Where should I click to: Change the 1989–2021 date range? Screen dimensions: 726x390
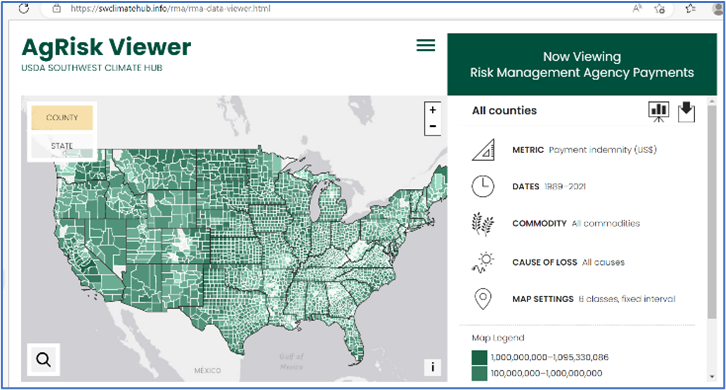coord(565,187)
